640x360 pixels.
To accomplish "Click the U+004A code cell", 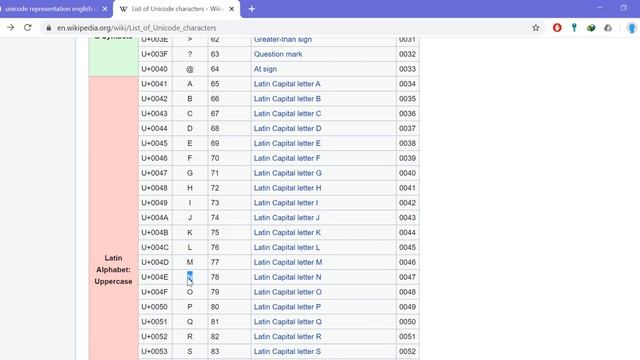I will pos(155,218).
